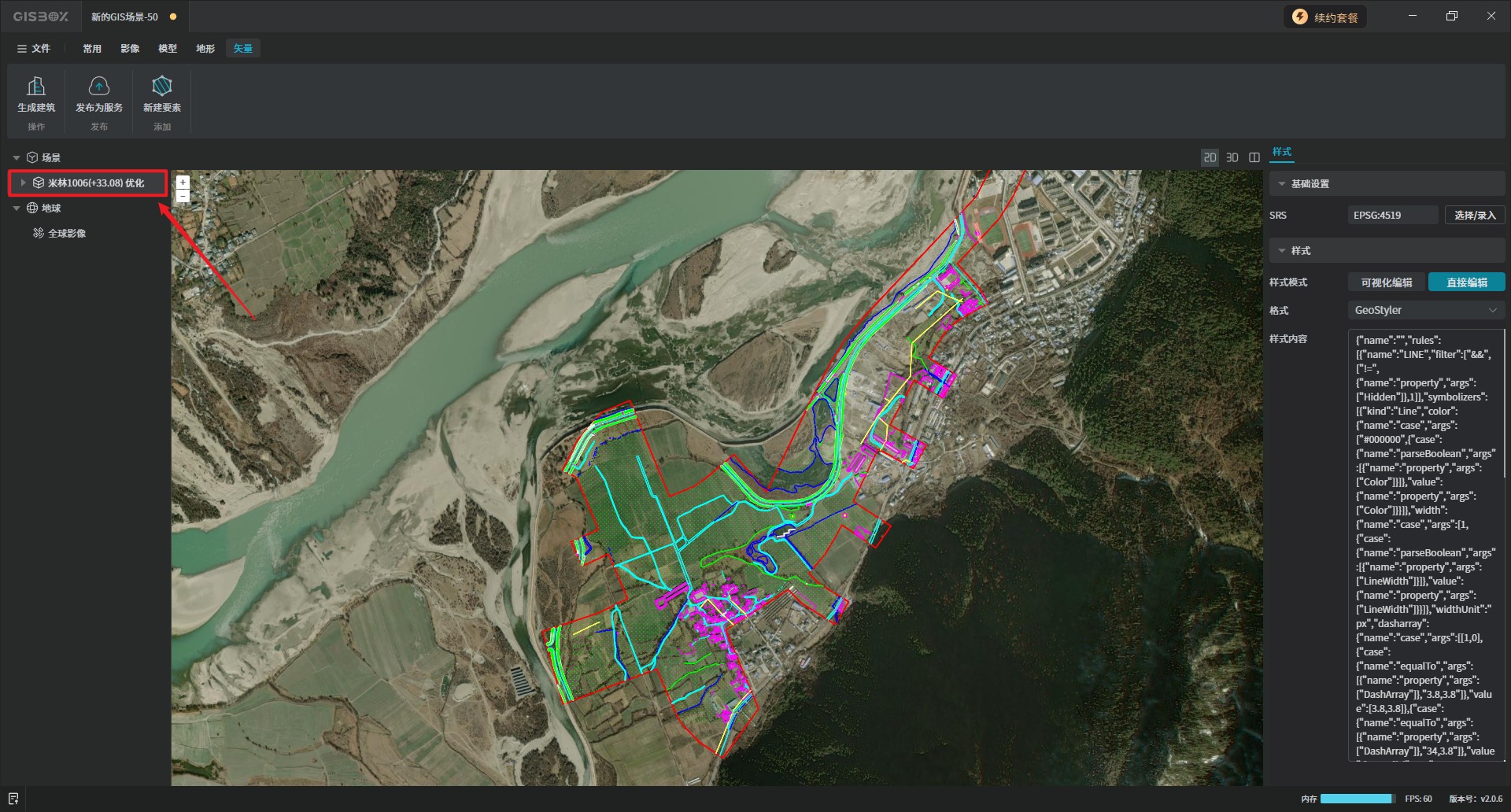Click the SRS EPSG:4519 input field
This screenshot has width=1511, height=812.
point(1392,216)
